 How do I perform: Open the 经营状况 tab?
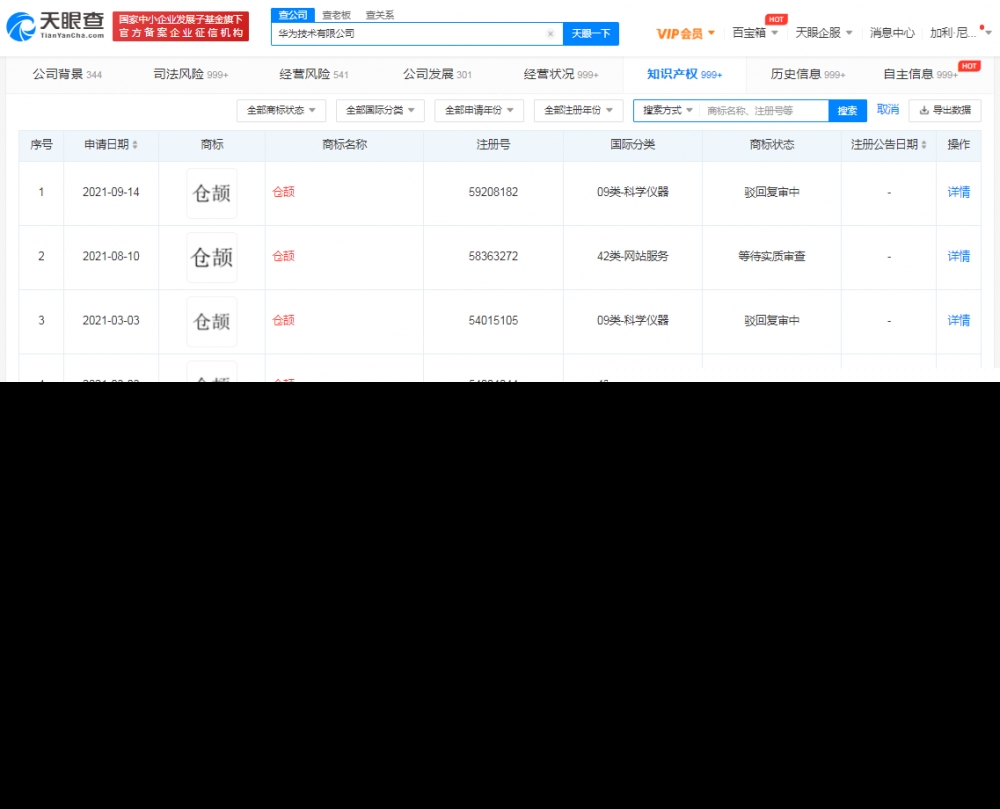click(x=561, y=74)
